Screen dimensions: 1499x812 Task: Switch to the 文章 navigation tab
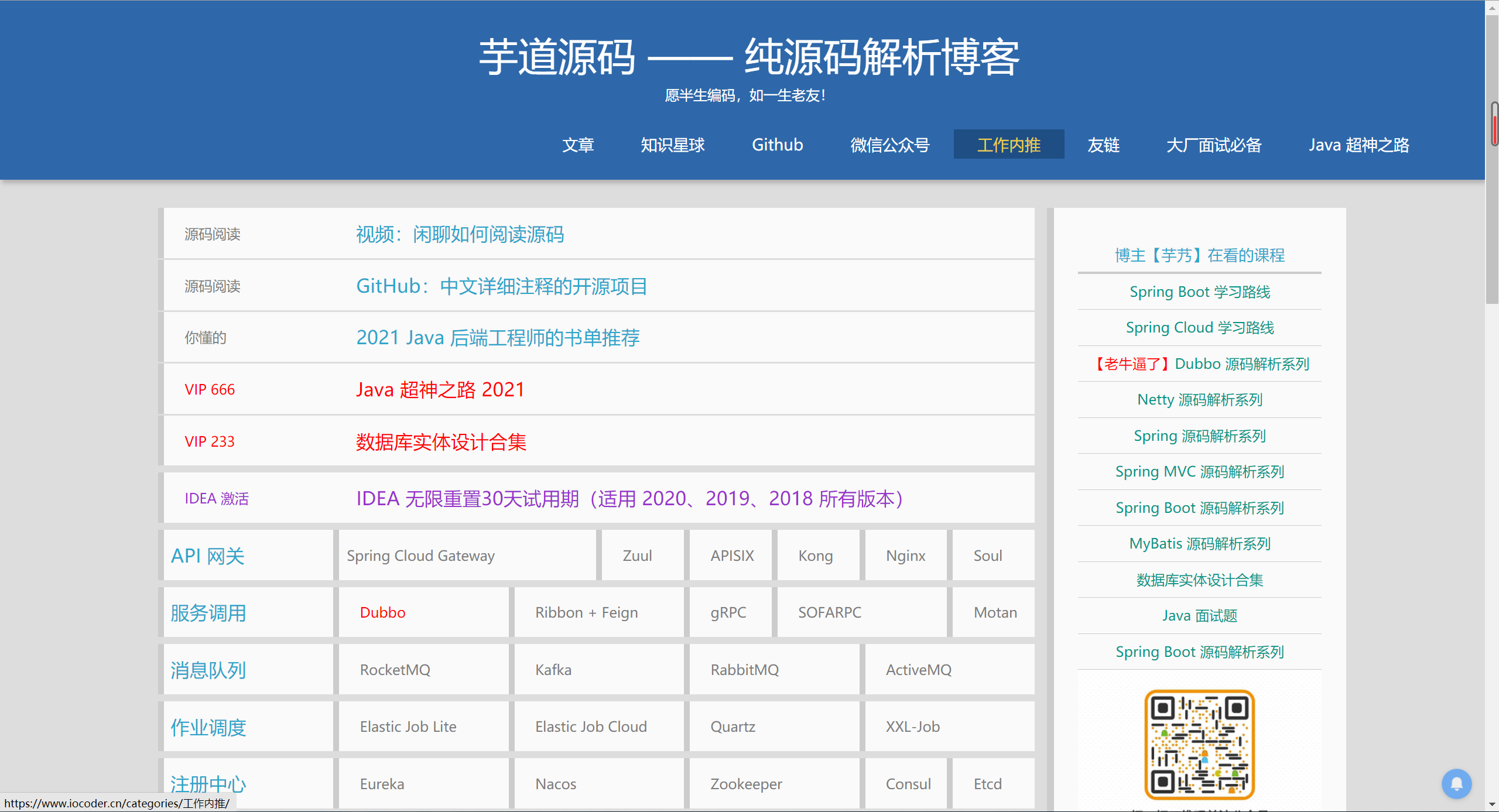pyautogui.click(x=578, y=145)
